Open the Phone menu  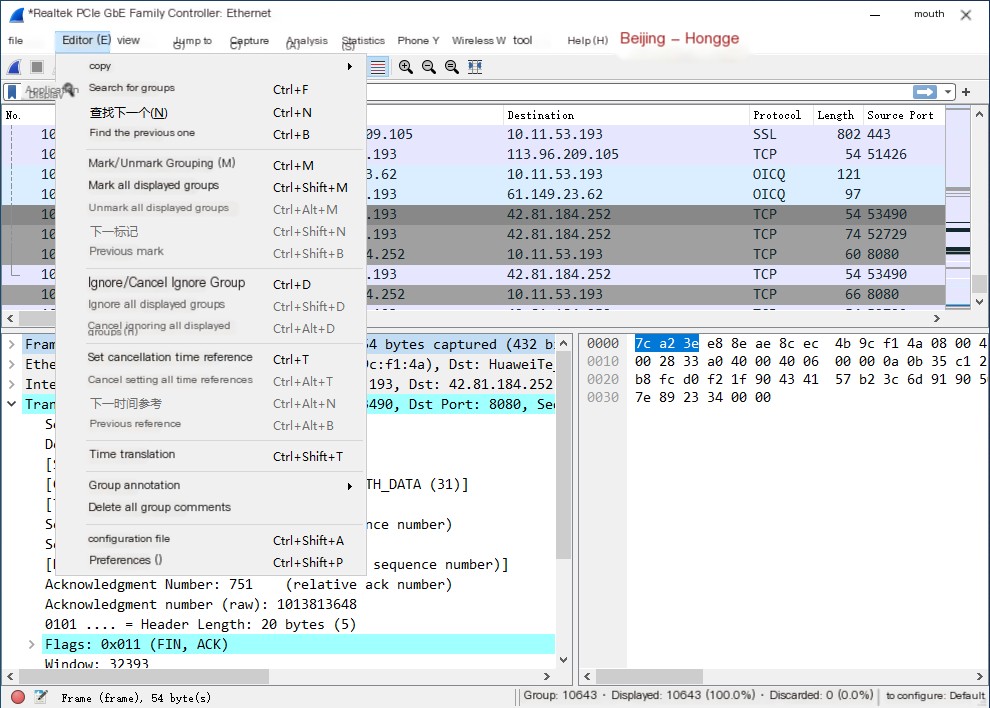(x=418, y=40)
